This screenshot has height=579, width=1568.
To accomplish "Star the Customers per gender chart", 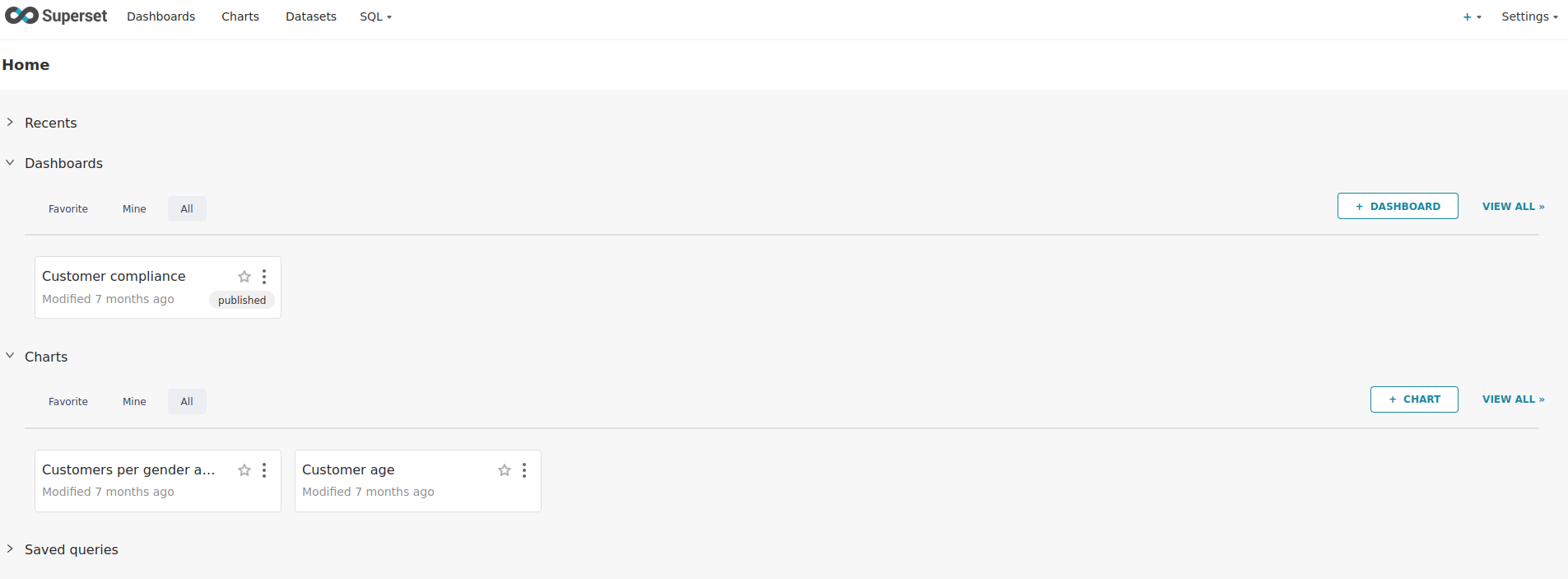I will (244, 470).
